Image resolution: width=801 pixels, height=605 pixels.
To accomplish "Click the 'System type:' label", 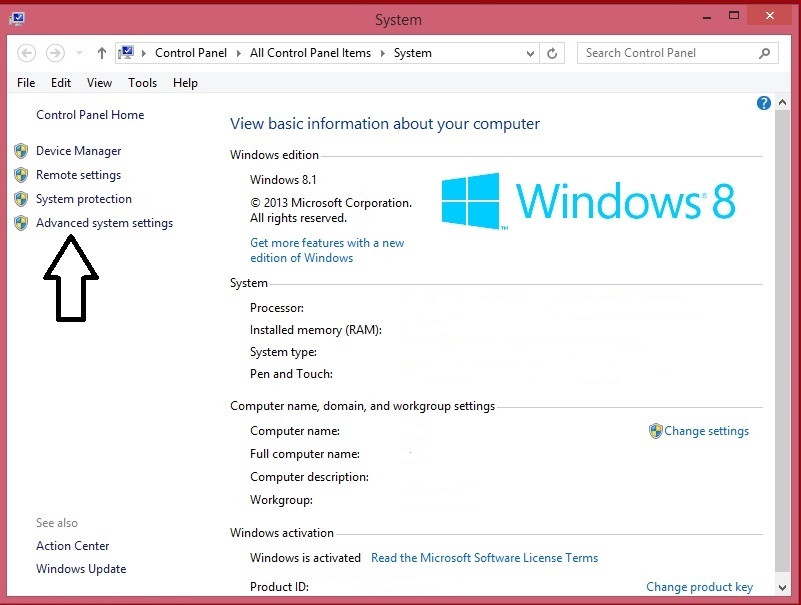I will point(283,352).
